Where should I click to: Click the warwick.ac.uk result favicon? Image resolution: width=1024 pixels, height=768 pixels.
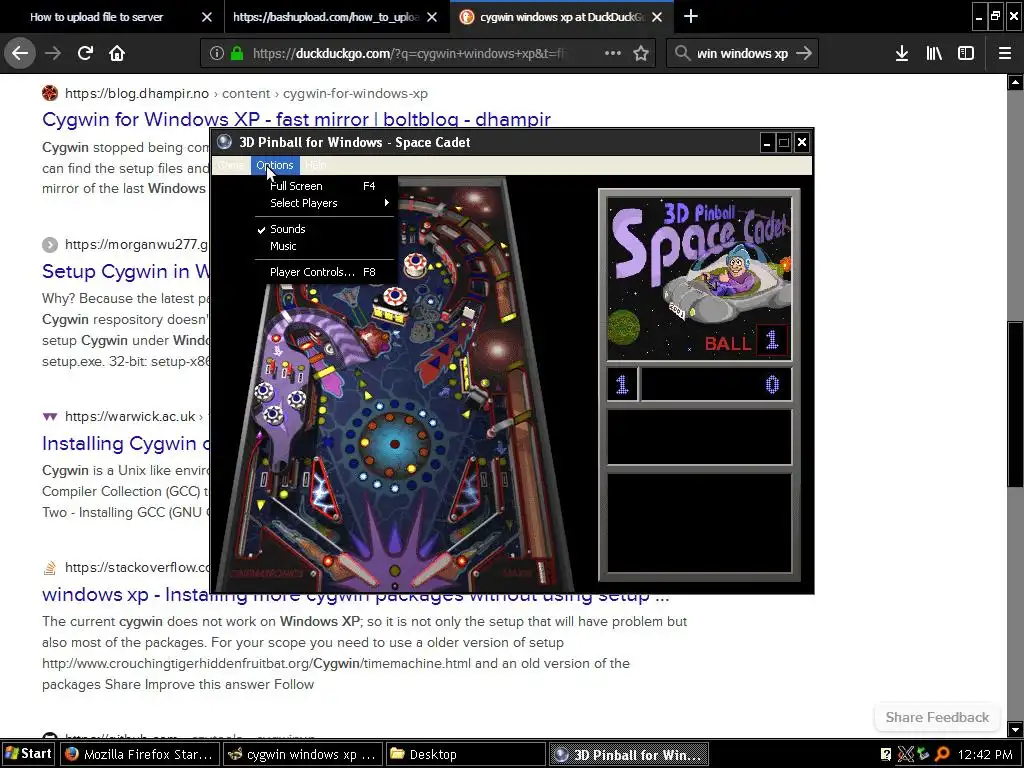click(50, 417)
